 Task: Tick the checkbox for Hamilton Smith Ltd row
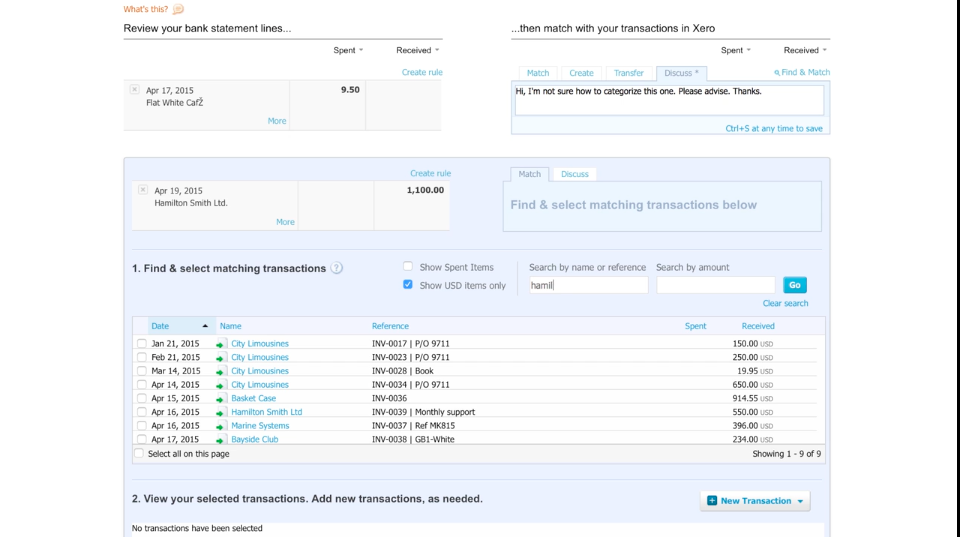point(141,412)
